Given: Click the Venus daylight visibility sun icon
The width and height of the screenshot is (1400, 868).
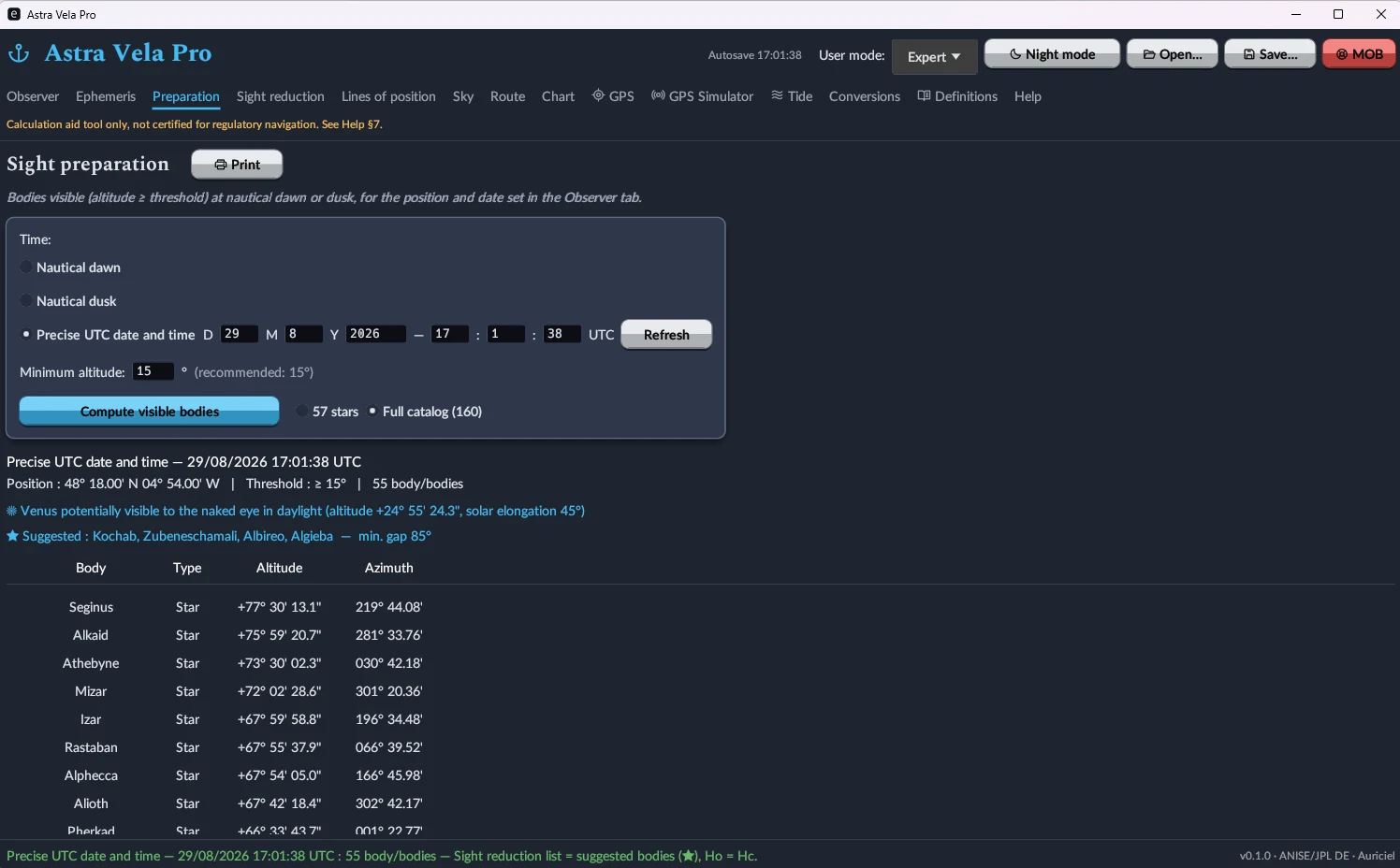Looking at the screenshot, I should pyautogui.click(x=12, y=511).
